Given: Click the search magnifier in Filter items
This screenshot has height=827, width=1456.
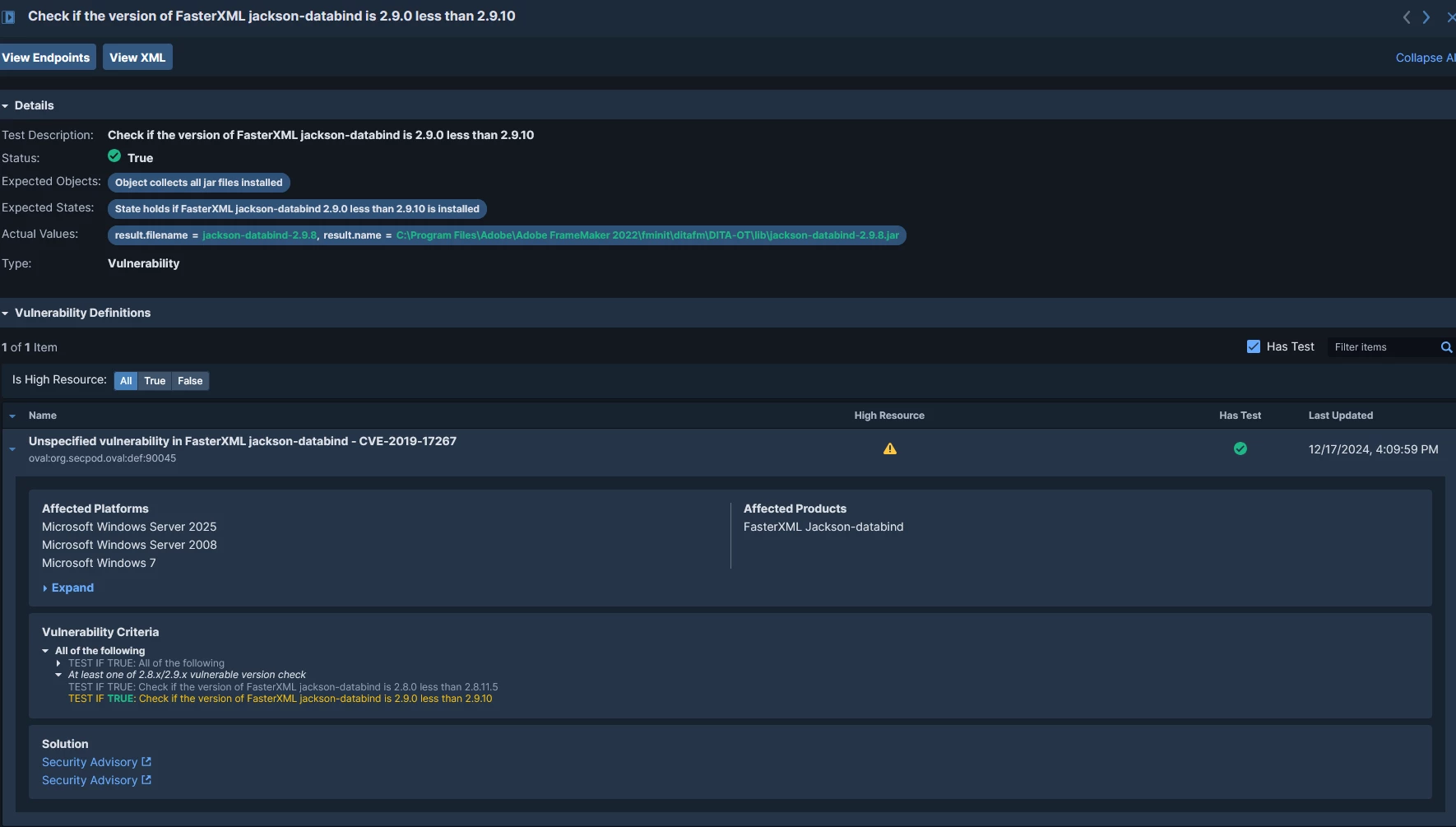Looking at the screenshot, I should pyautogui.click(x=1446, y=347).
